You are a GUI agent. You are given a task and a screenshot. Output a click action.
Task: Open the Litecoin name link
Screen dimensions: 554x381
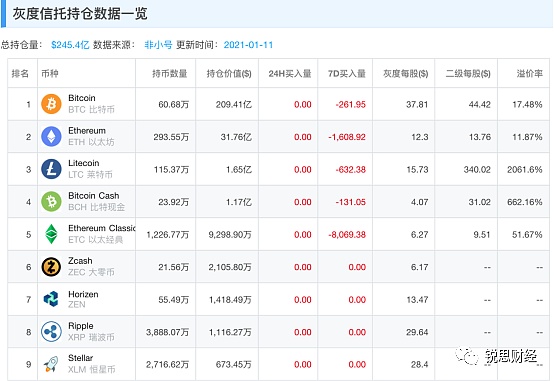pyautogui.click(x=83, y=163)
